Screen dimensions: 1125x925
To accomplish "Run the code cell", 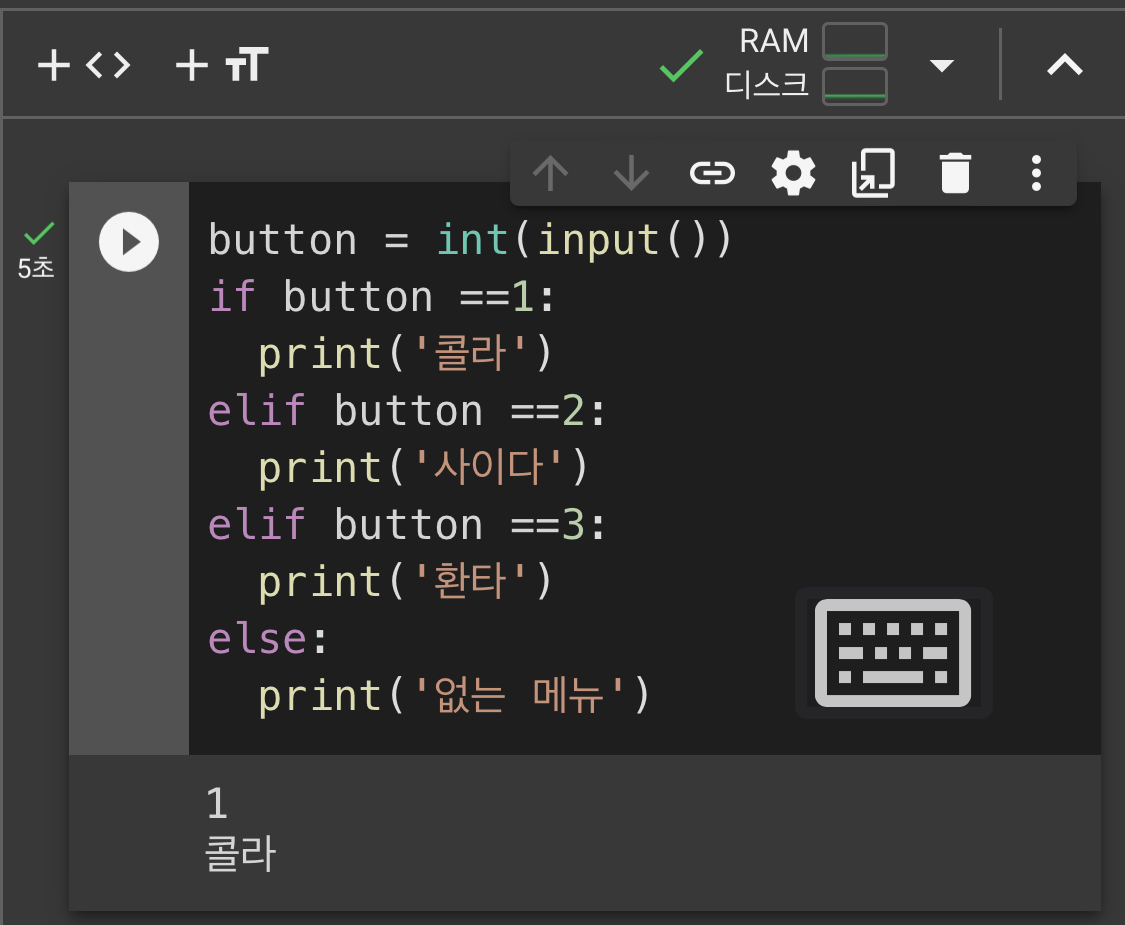I will click(x=129, y=242).
